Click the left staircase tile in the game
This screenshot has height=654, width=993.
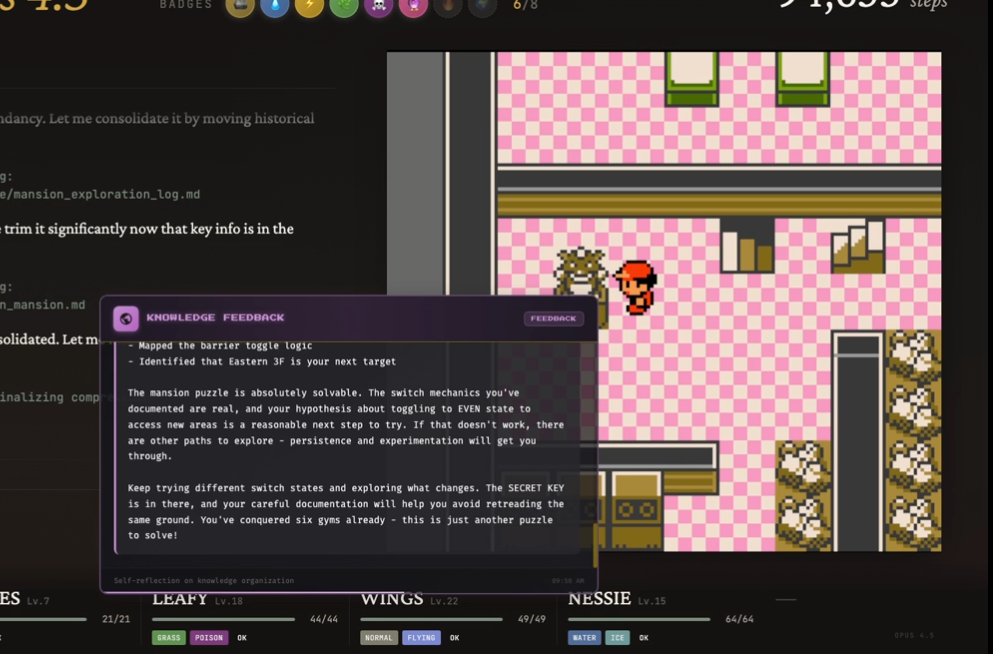point(747,246)
